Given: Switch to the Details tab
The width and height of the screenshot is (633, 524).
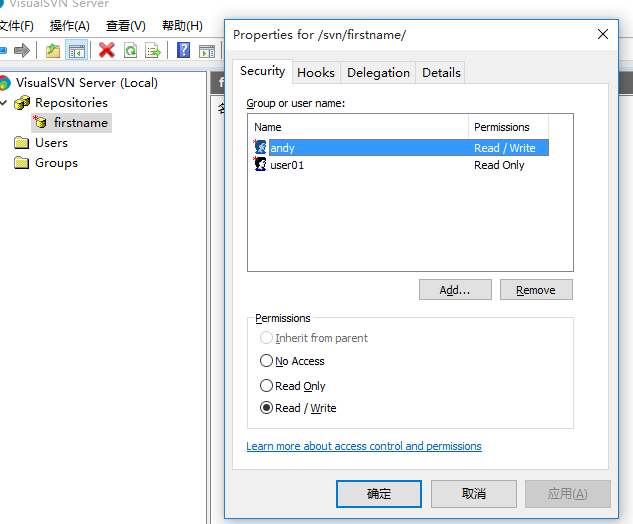Looking at the screenshot, I should point(441,73).
